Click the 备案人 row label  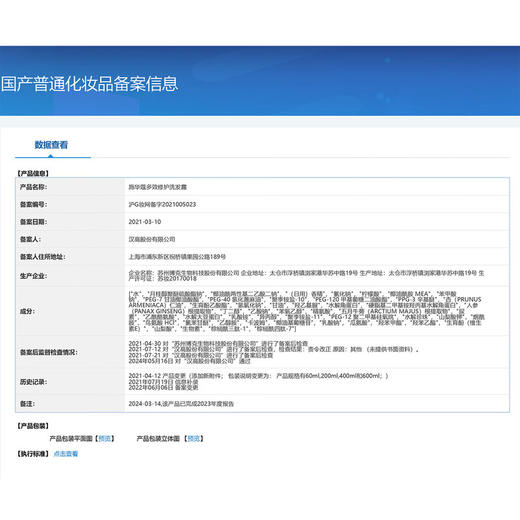tap(30, 239)
